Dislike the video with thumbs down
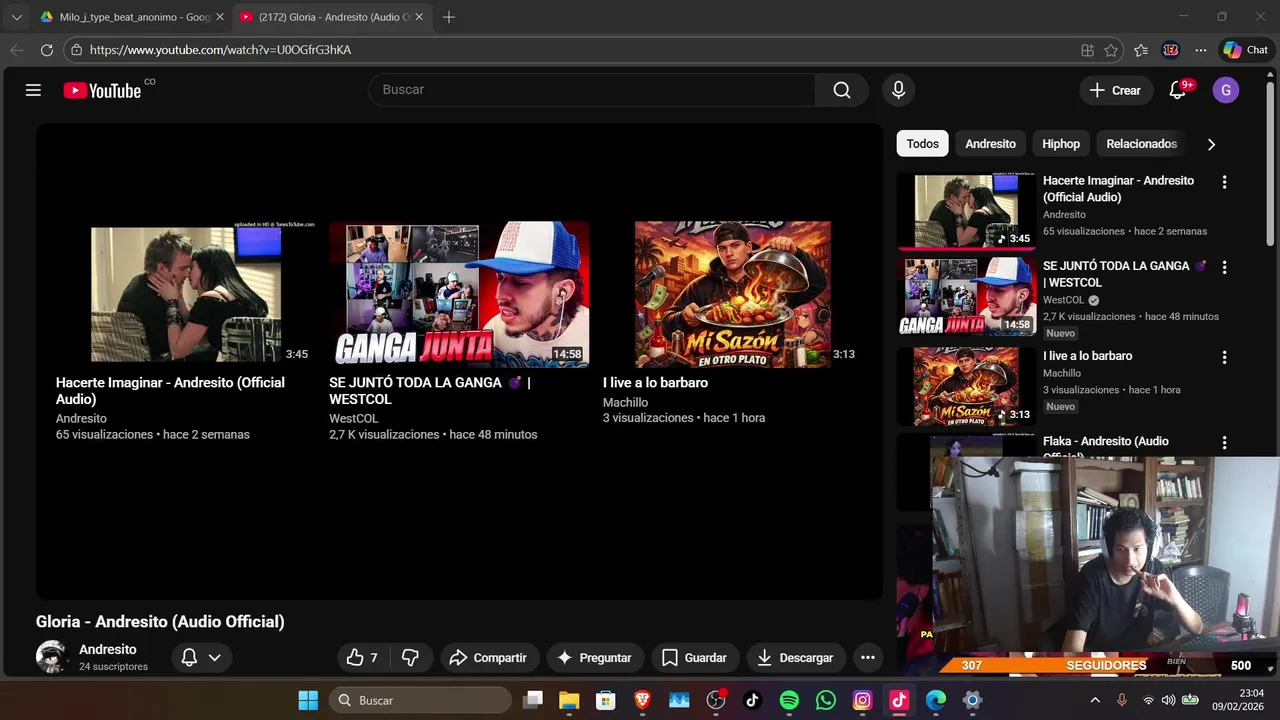Viewport: 1280px width, 720px height. (410, 657)
